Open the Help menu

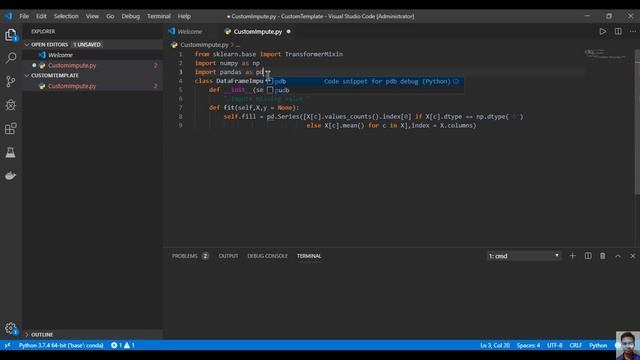click(x=184, y=16)
